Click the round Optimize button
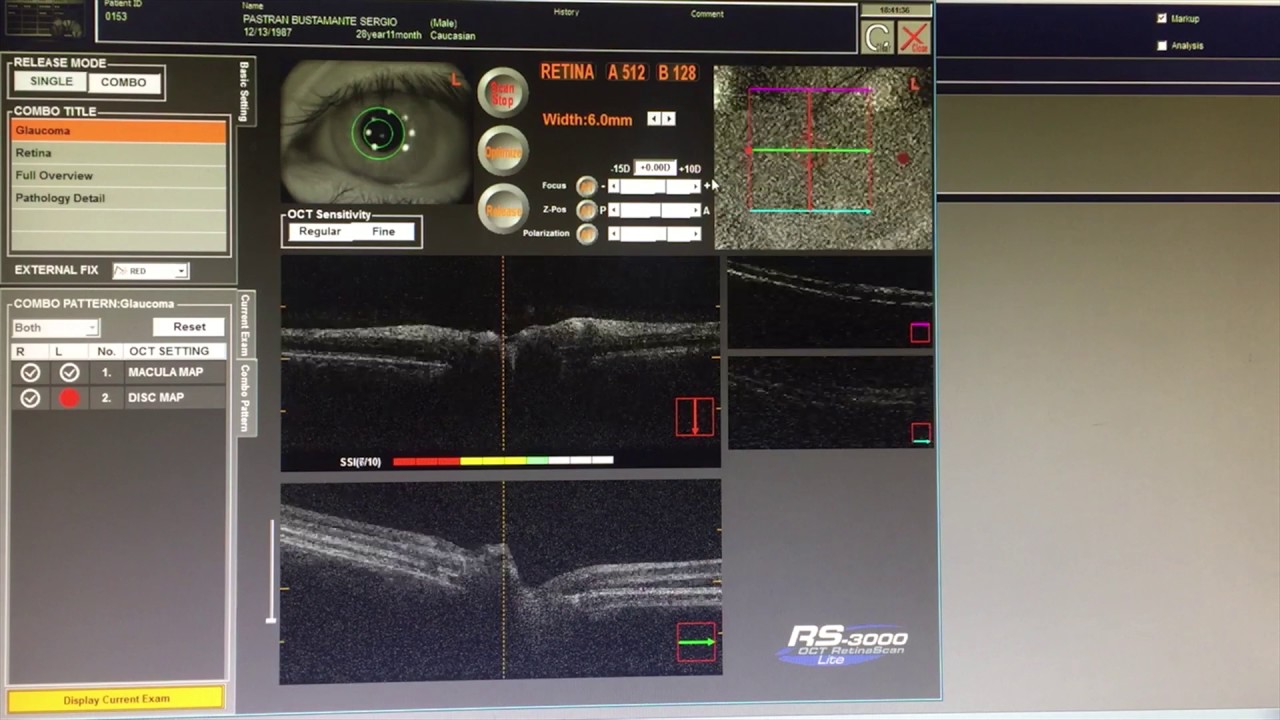 502,152
